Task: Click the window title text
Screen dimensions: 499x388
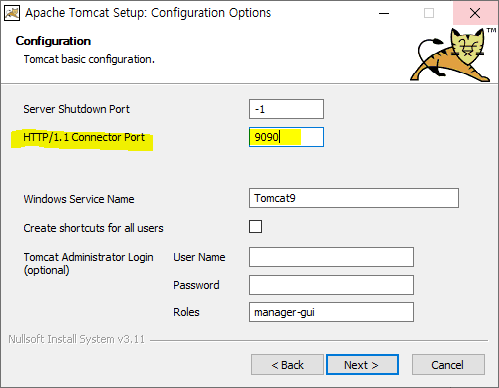Action: tap(148, 13)
